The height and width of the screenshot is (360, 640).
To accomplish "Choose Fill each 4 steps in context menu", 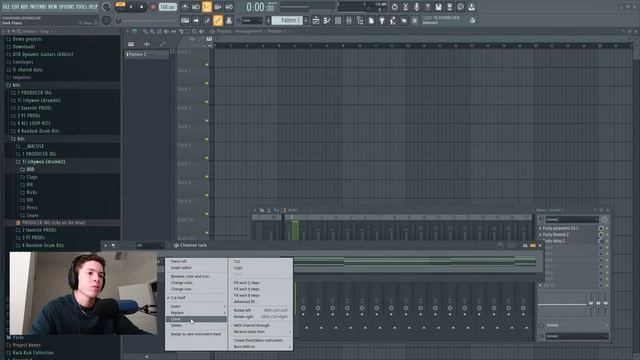I will coord(260,289).
